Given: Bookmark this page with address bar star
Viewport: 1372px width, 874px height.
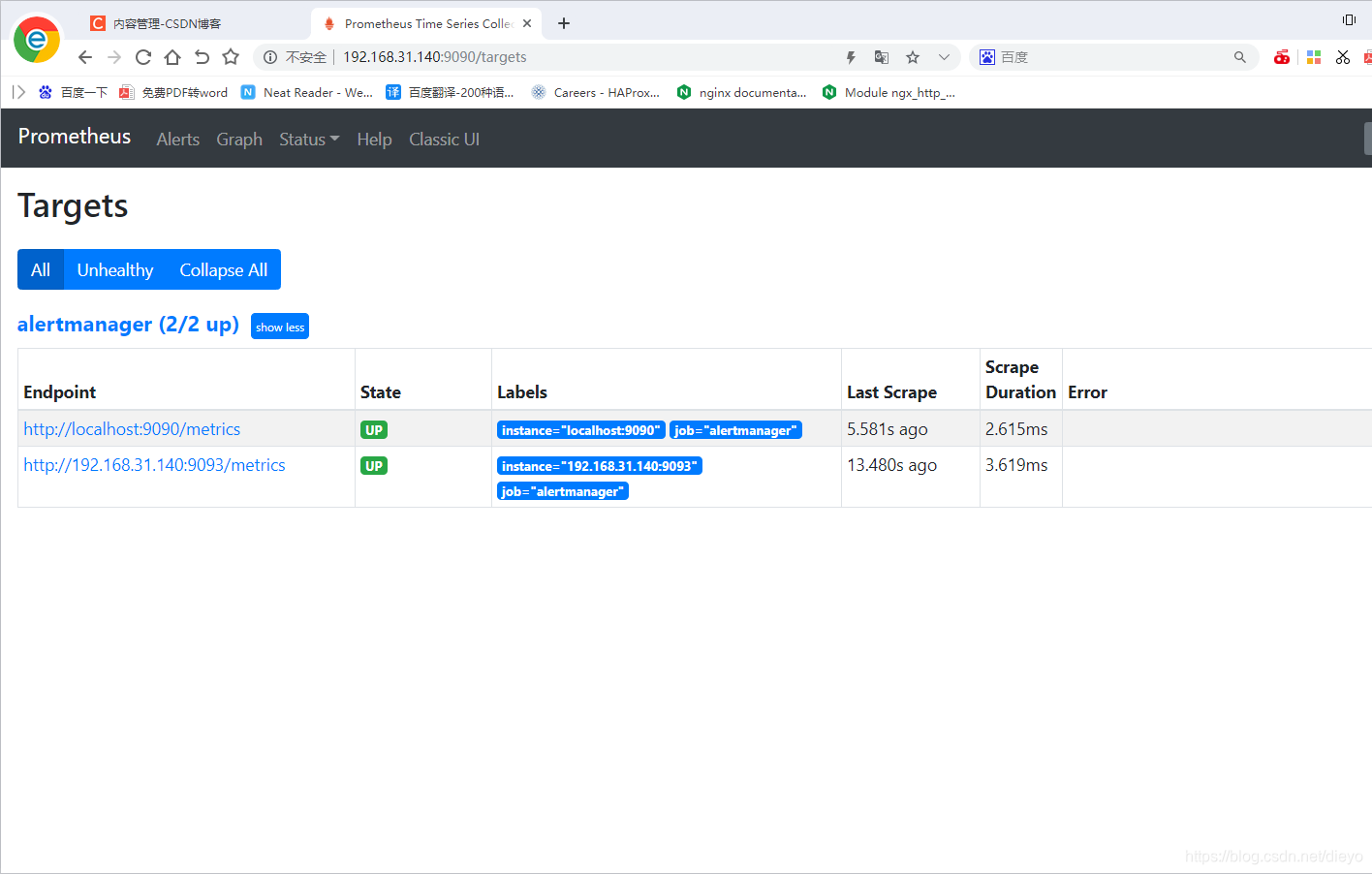Looking at the screenshot, I should click(x=913, y=57).
